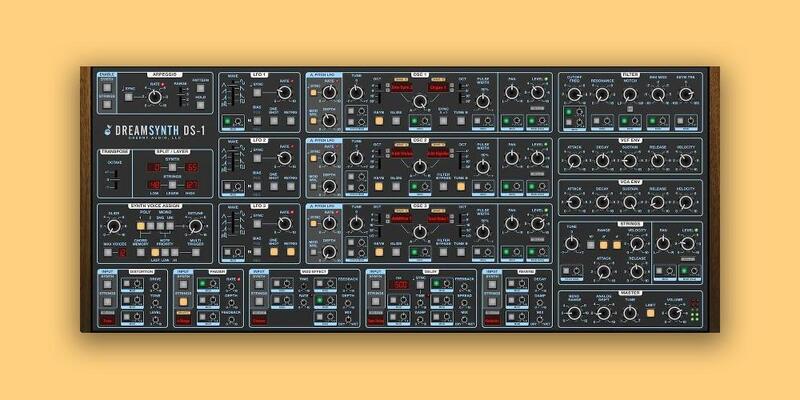800x400 pixels.
Task: Click the OSC 1 Pitch LFO Depth knob
Action: 330,120
